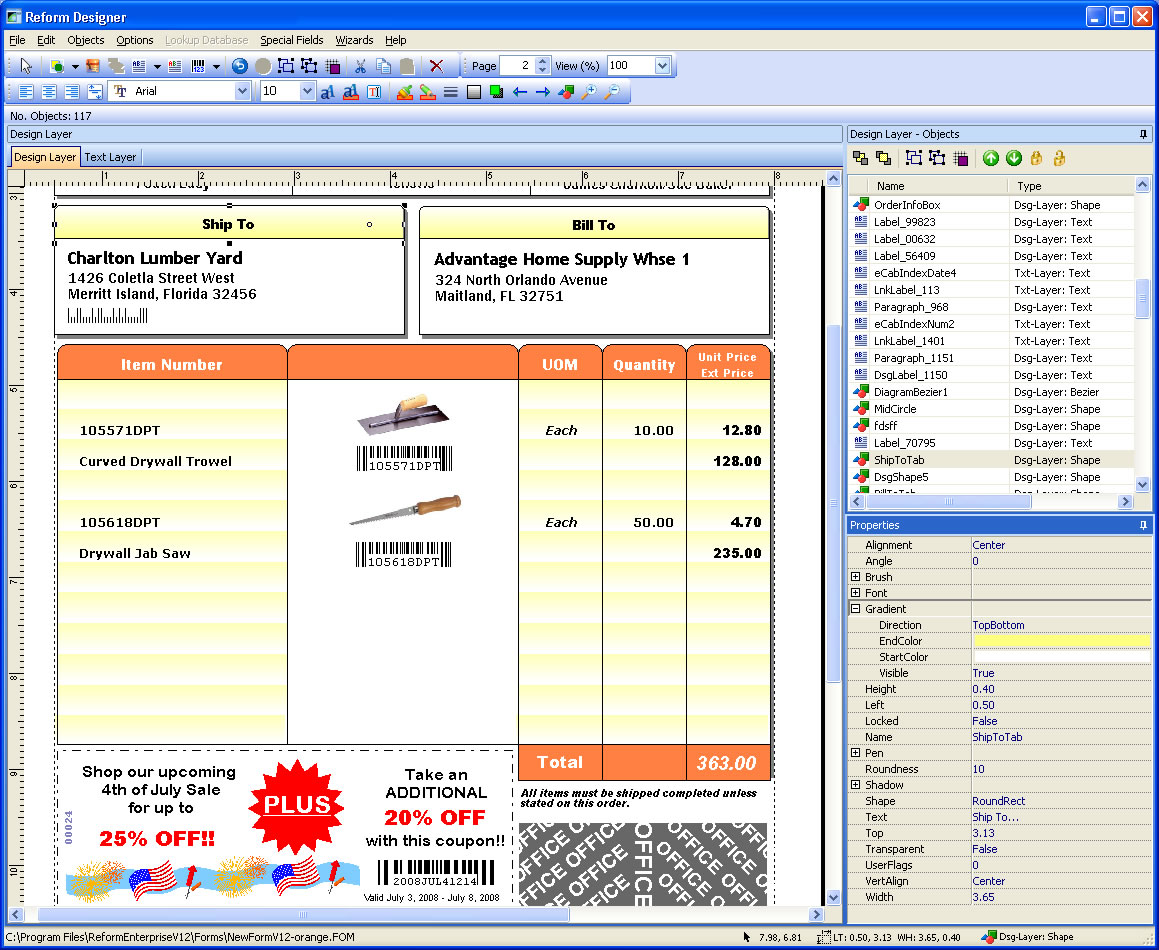Open the File menu
Viewport: 1159px width, 950px height.
click(17, 40)
